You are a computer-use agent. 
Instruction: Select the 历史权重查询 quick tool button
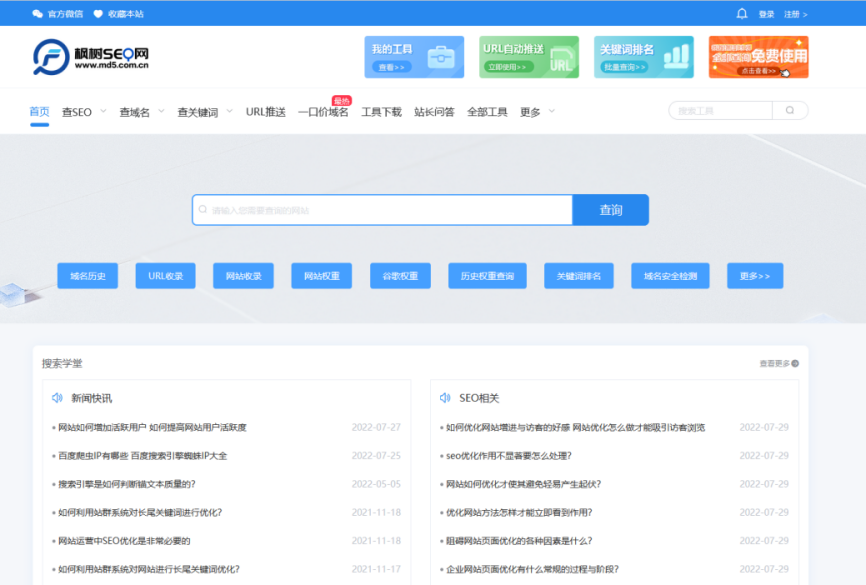488,276
